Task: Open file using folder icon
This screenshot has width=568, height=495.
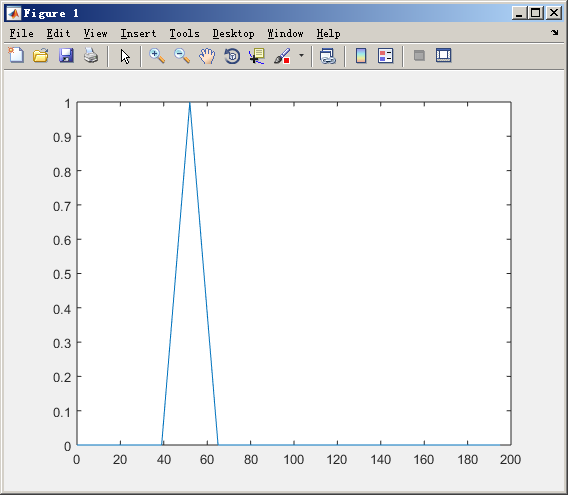Action: click(x=41, y=55)
